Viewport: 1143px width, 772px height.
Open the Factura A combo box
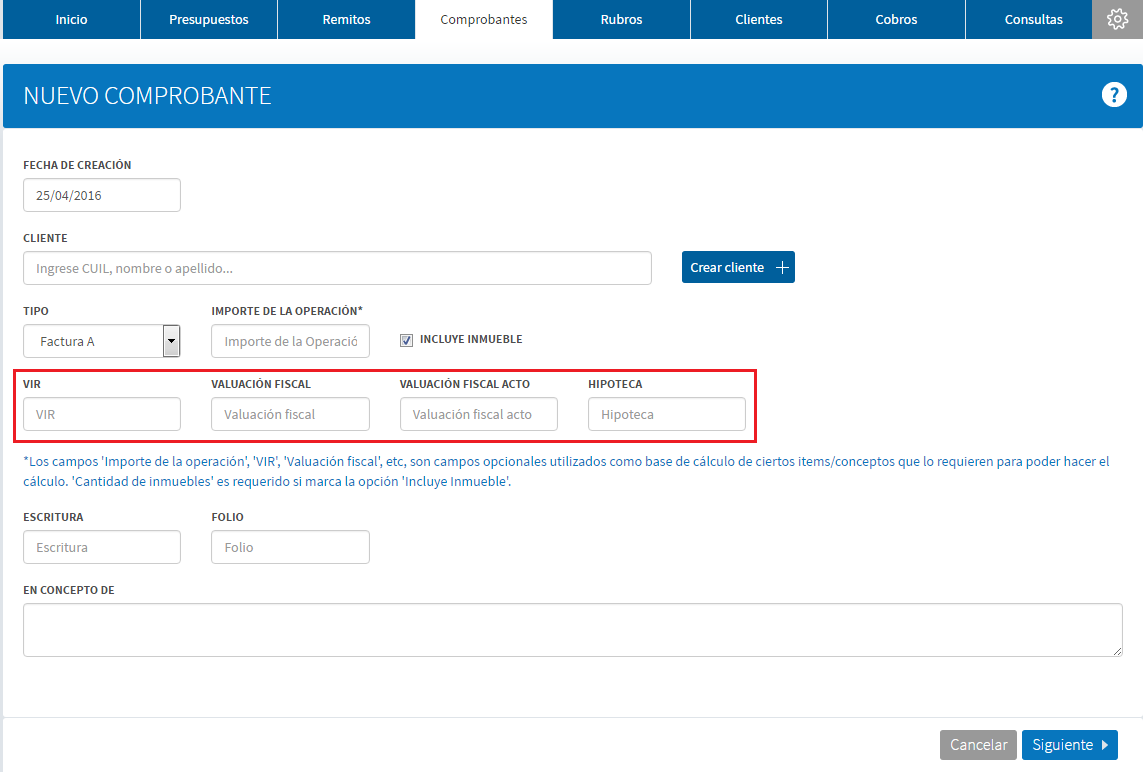[x=101, y=341]
